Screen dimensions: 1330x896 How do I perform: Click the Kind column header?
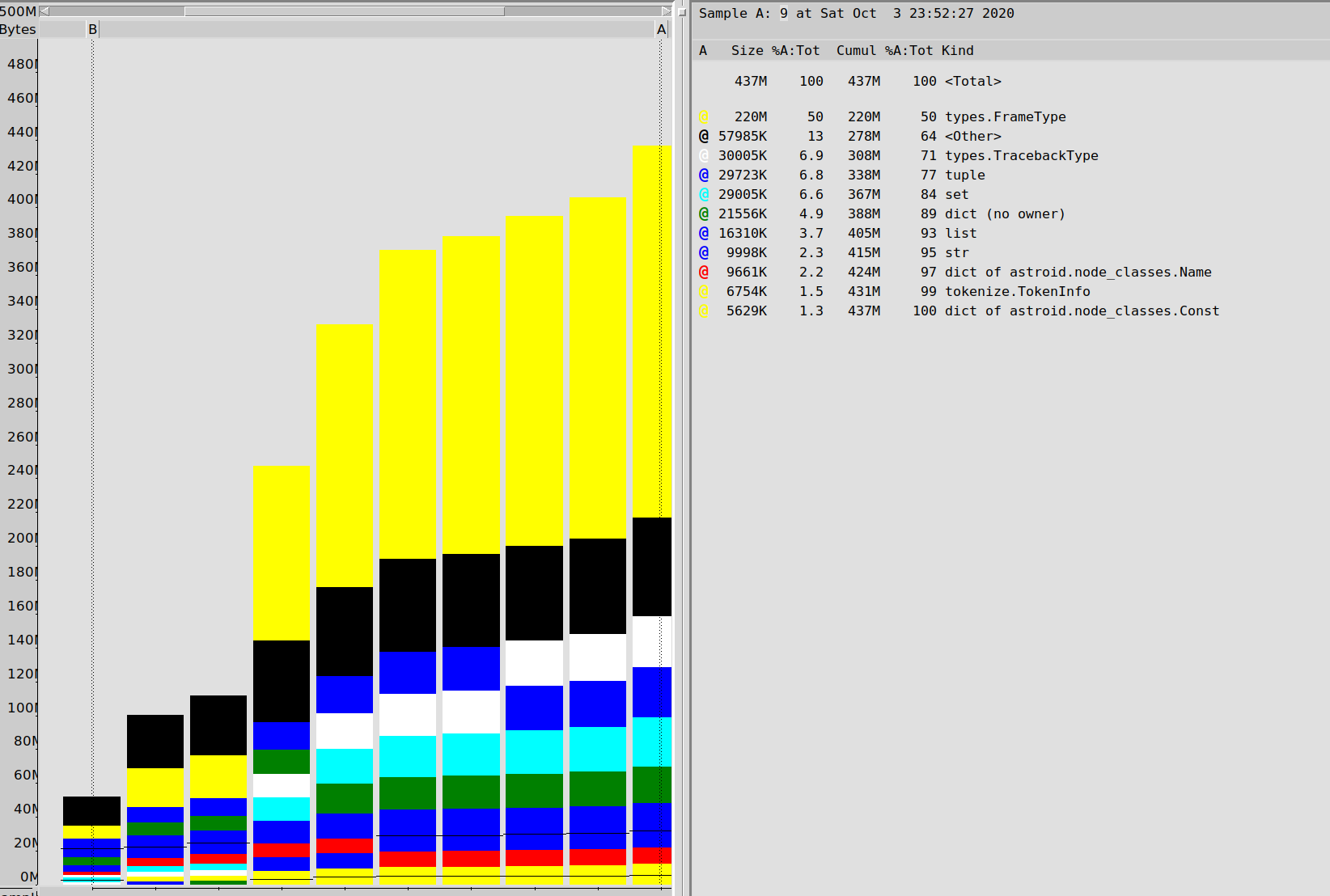pos(958,51)
